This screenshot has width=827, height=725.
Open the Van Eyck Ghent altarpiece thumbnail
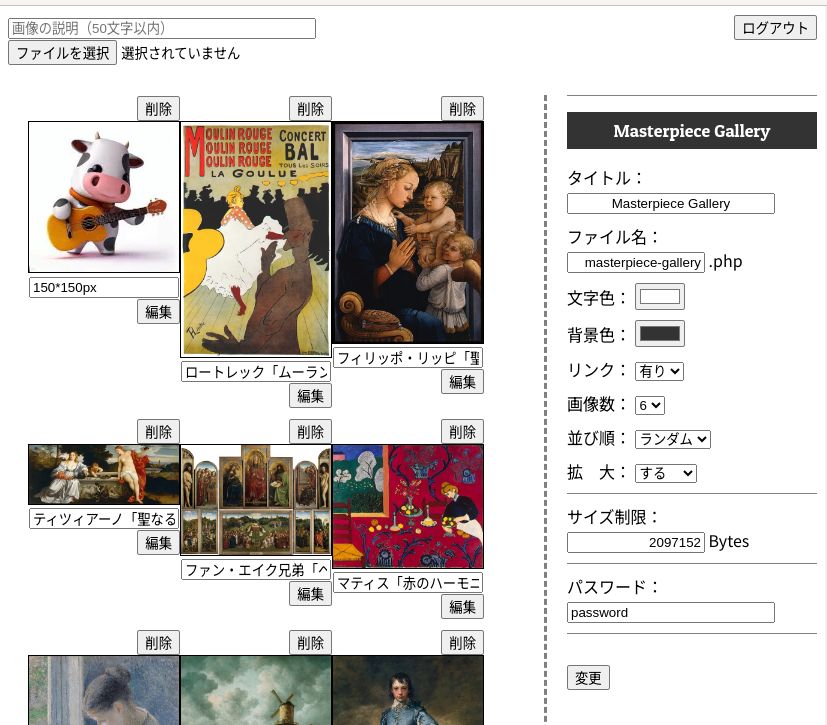(256, 500)
